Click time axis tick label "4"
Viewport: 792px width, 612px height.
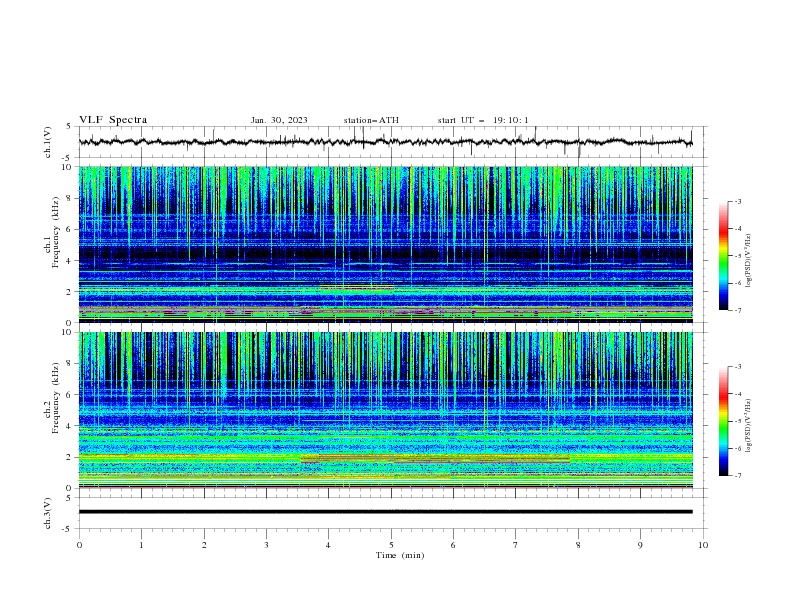328,545
